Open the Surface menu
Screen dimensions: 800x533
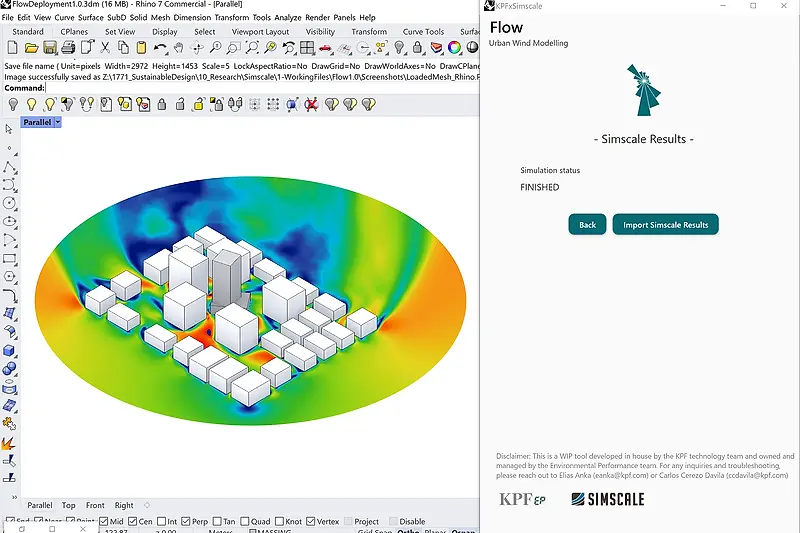91,17
